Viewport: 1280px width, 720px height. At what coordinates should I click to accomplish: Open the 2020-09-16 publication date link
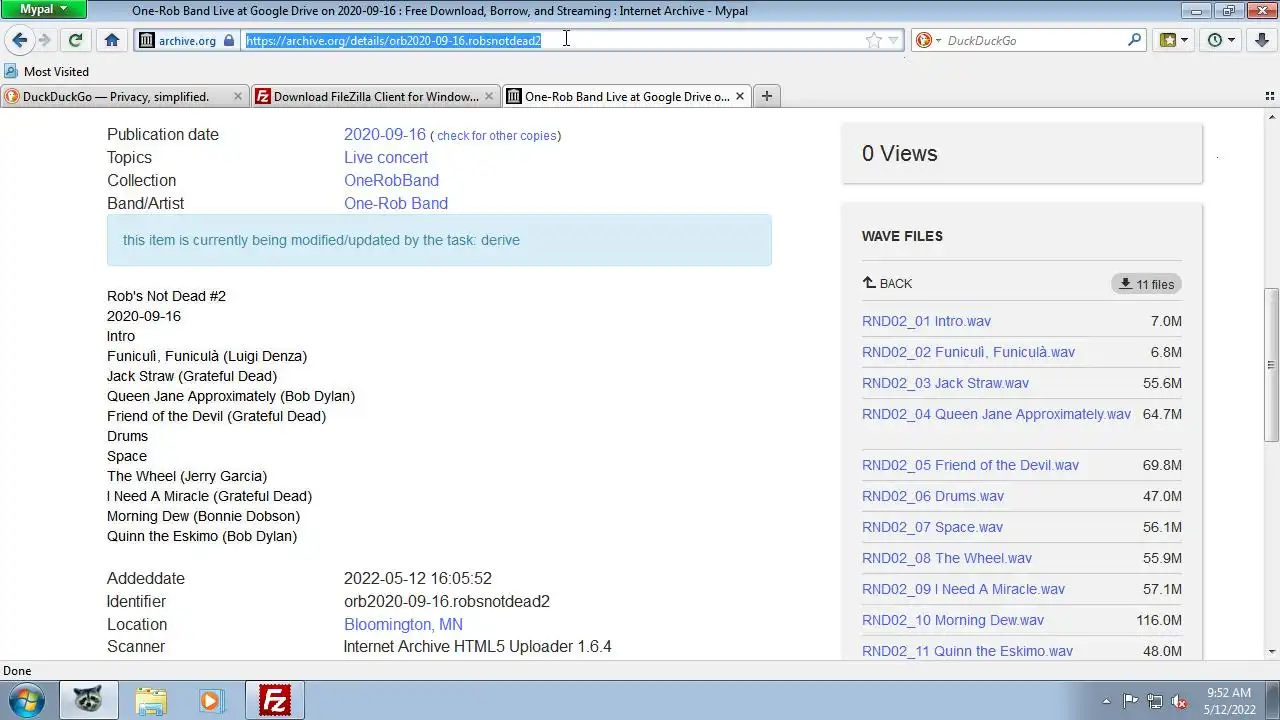pos(385,134)
